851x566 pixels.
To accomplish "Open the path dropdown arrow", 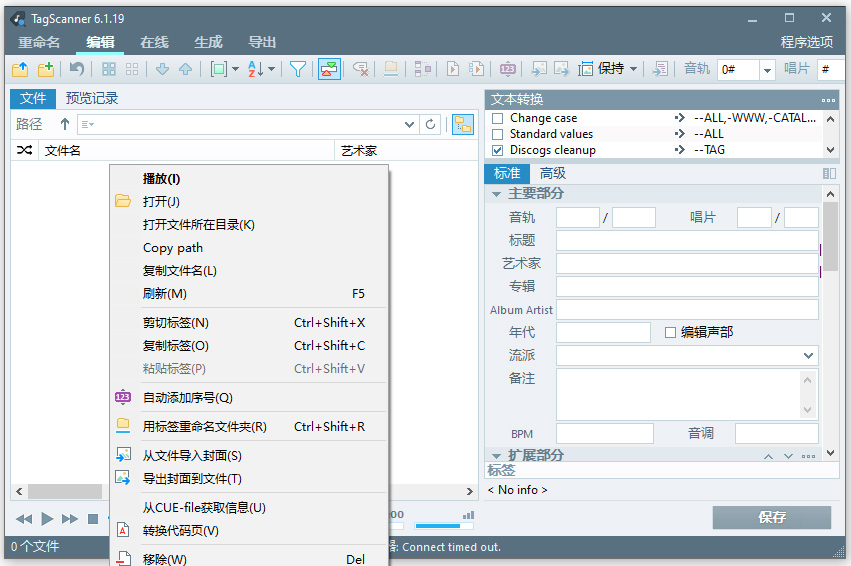I will 410,125.
